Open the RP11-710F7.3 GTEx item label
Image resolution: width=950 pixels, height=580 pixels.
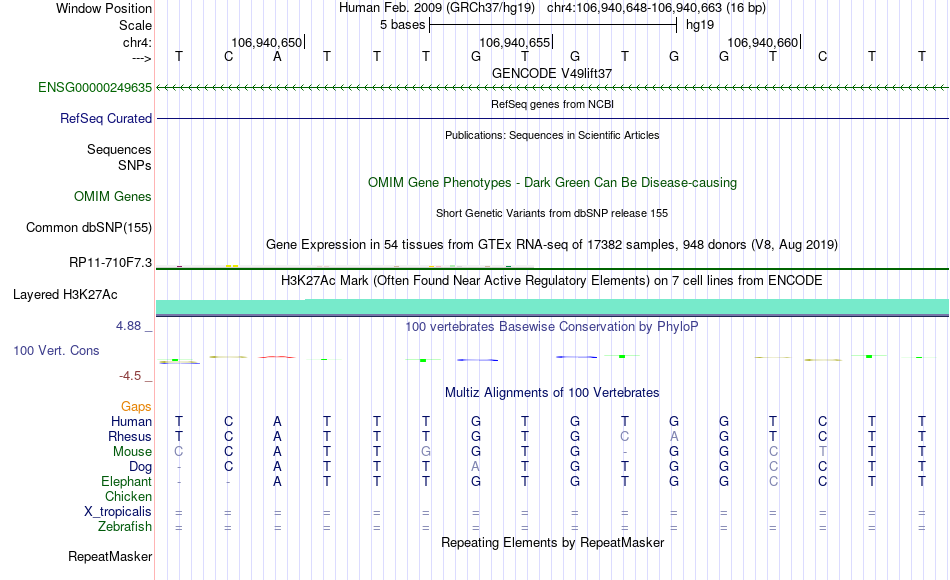point(110,262)
